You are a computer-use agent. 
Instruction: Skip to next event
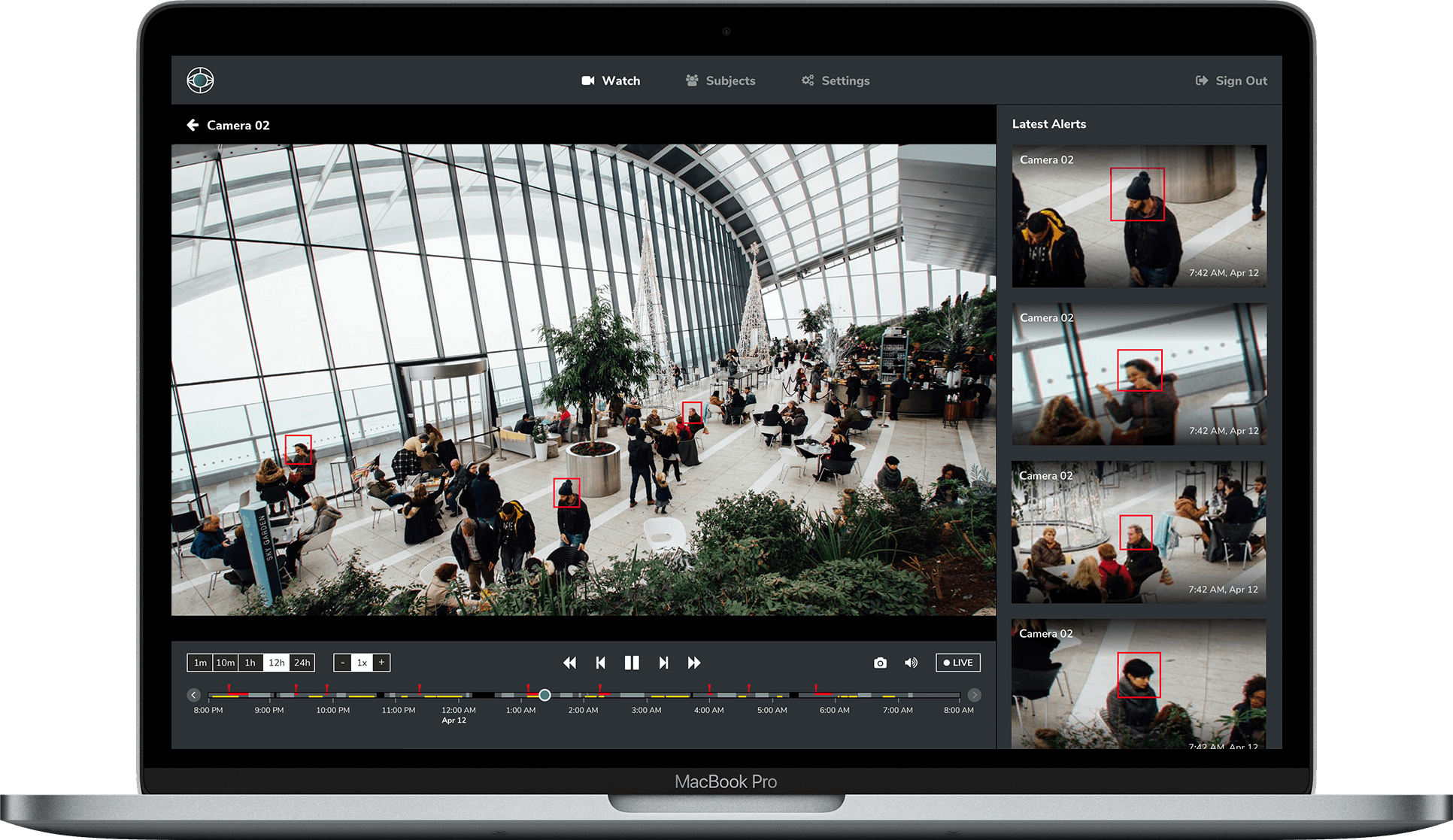coord(663,663)
